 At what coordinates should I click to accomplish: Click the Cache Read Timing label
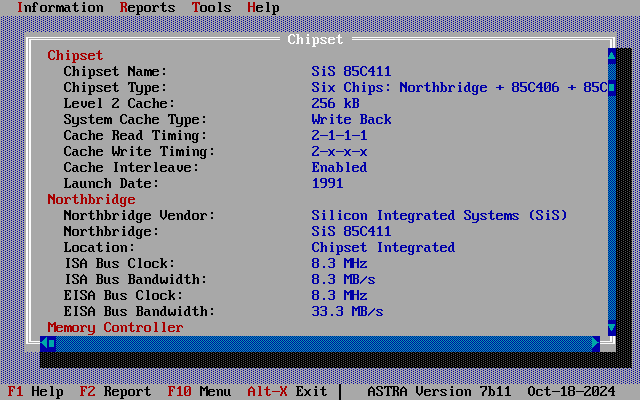pos(136,136)
